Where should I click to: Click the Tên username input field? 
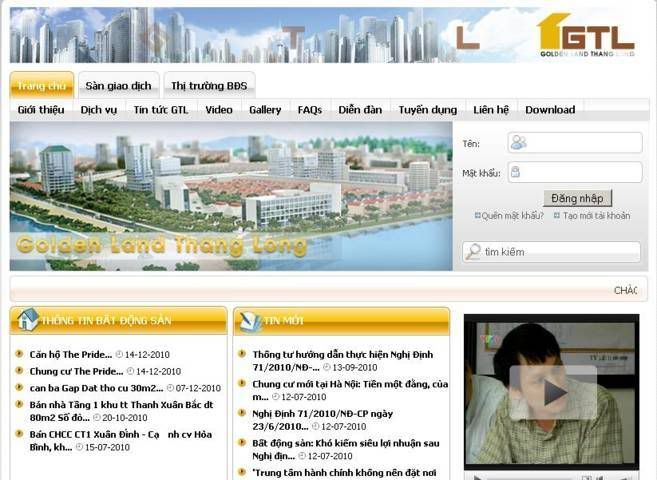[x=575, y=142]
